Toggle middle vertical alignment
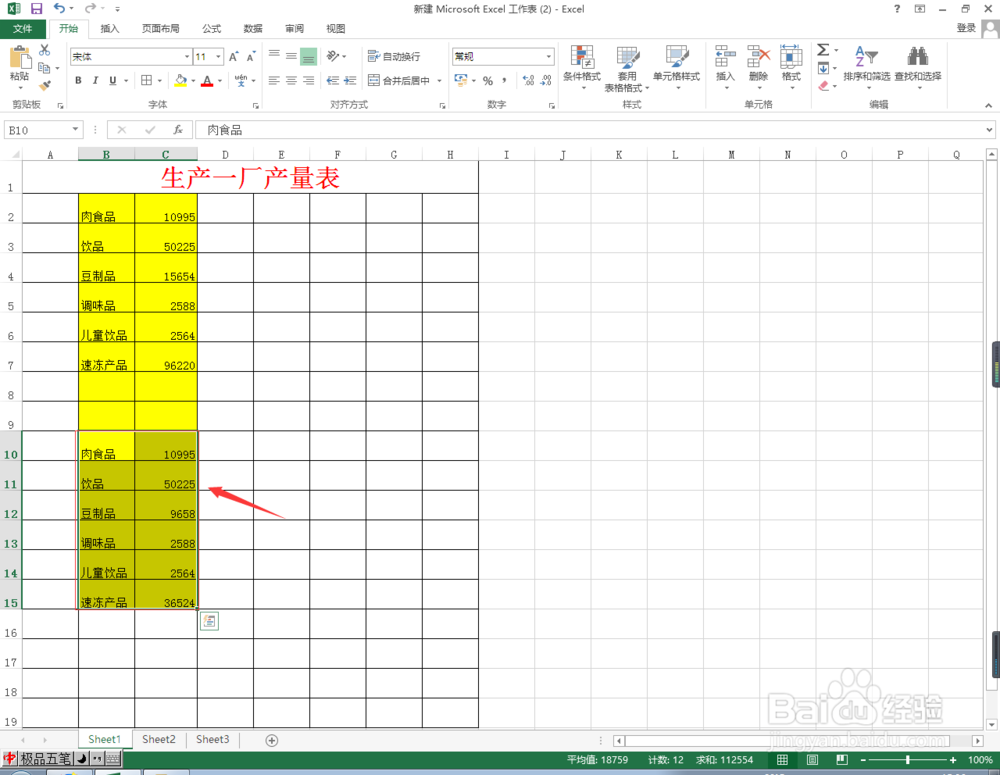Screen dimensions: 1000x775 point(291,56)
